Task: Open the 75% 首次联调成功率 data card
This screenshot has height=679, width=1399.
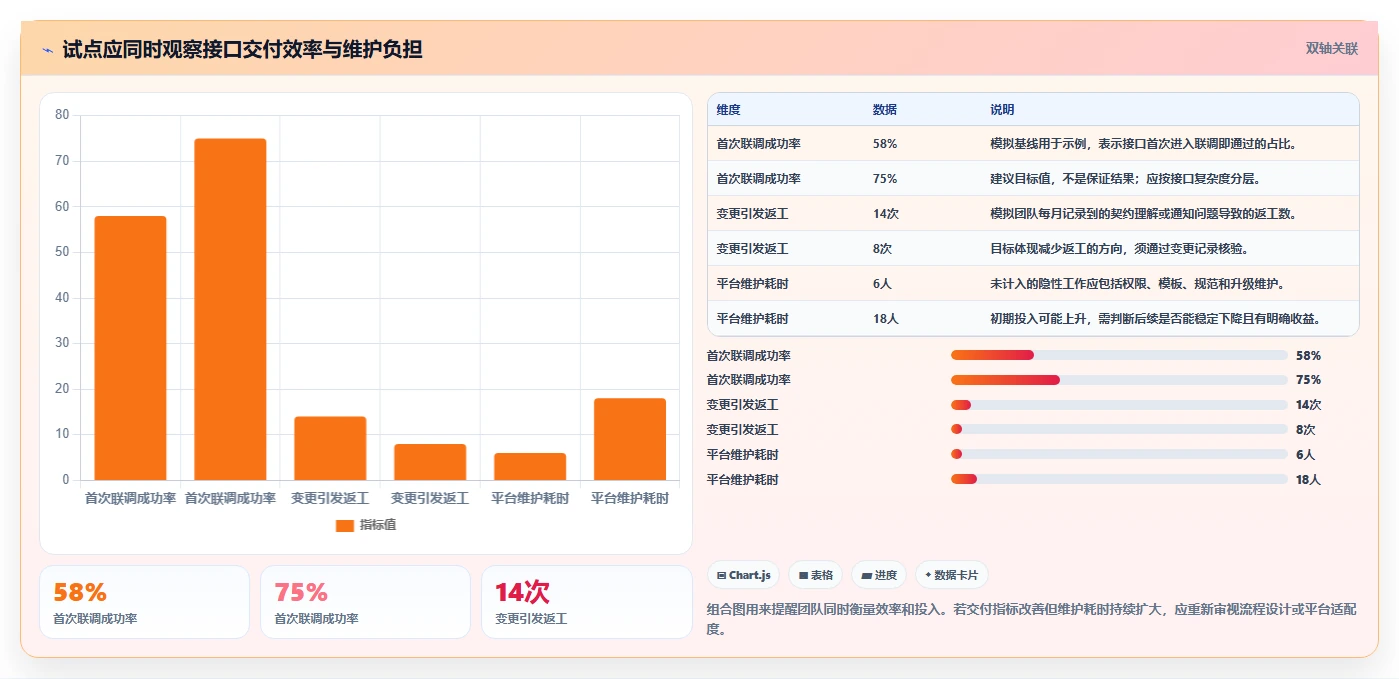Action: coord(365,602)
